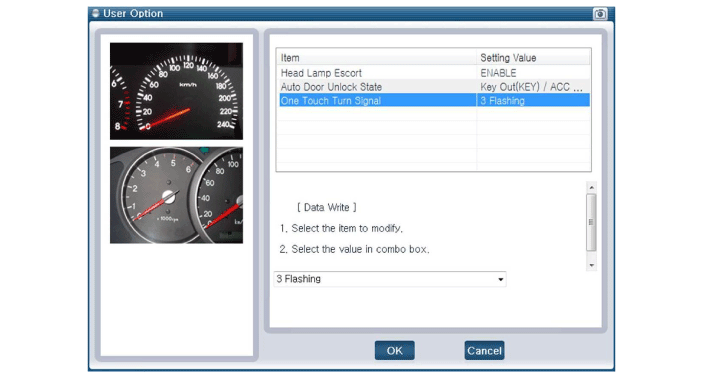Click the instructions scrollbar thumb
Viewport: 703px width, 377px height.
(591, 222)
